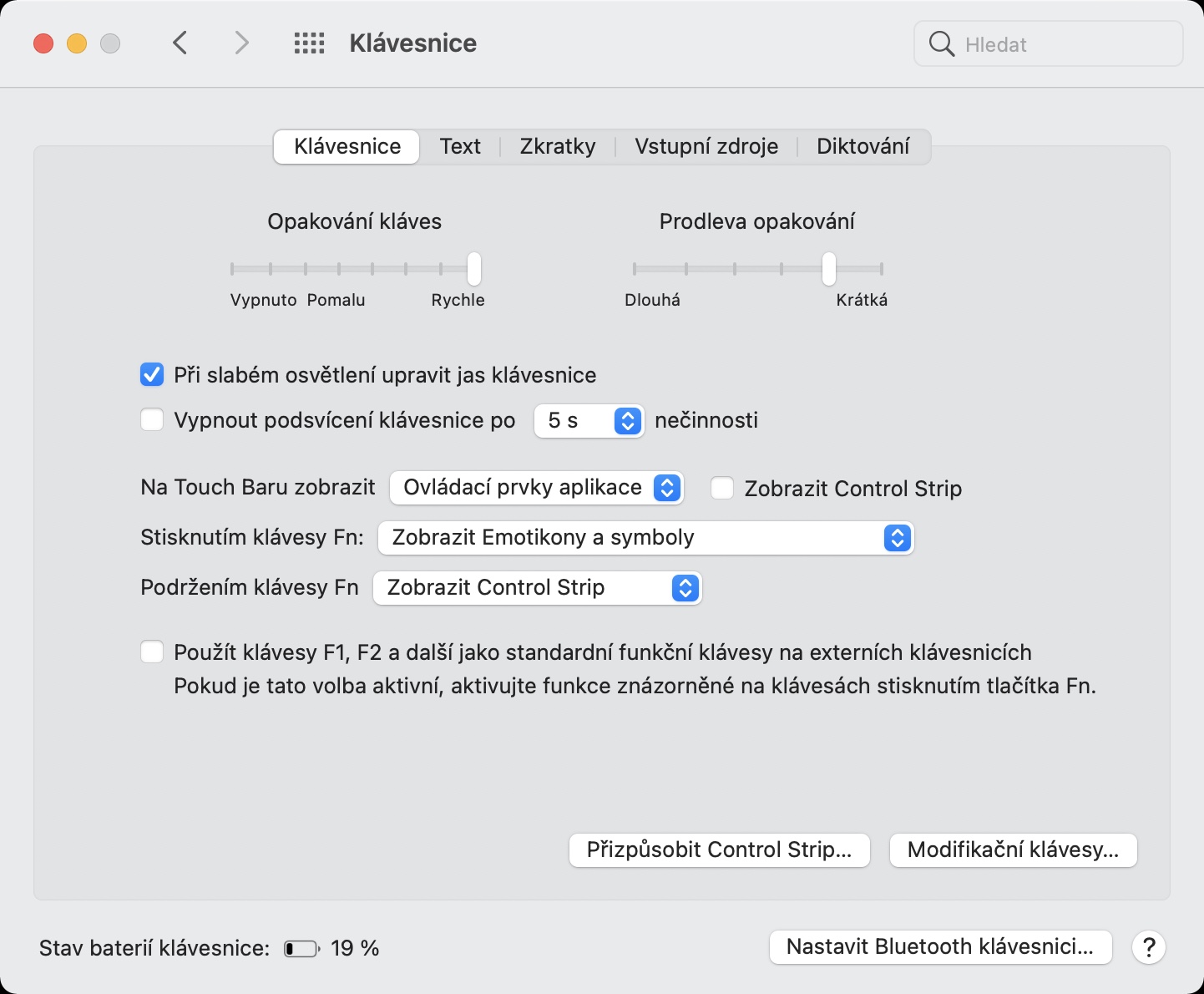Enable Vypnout podsvícení klávesnice po nečinnosti

pos(152,419)
